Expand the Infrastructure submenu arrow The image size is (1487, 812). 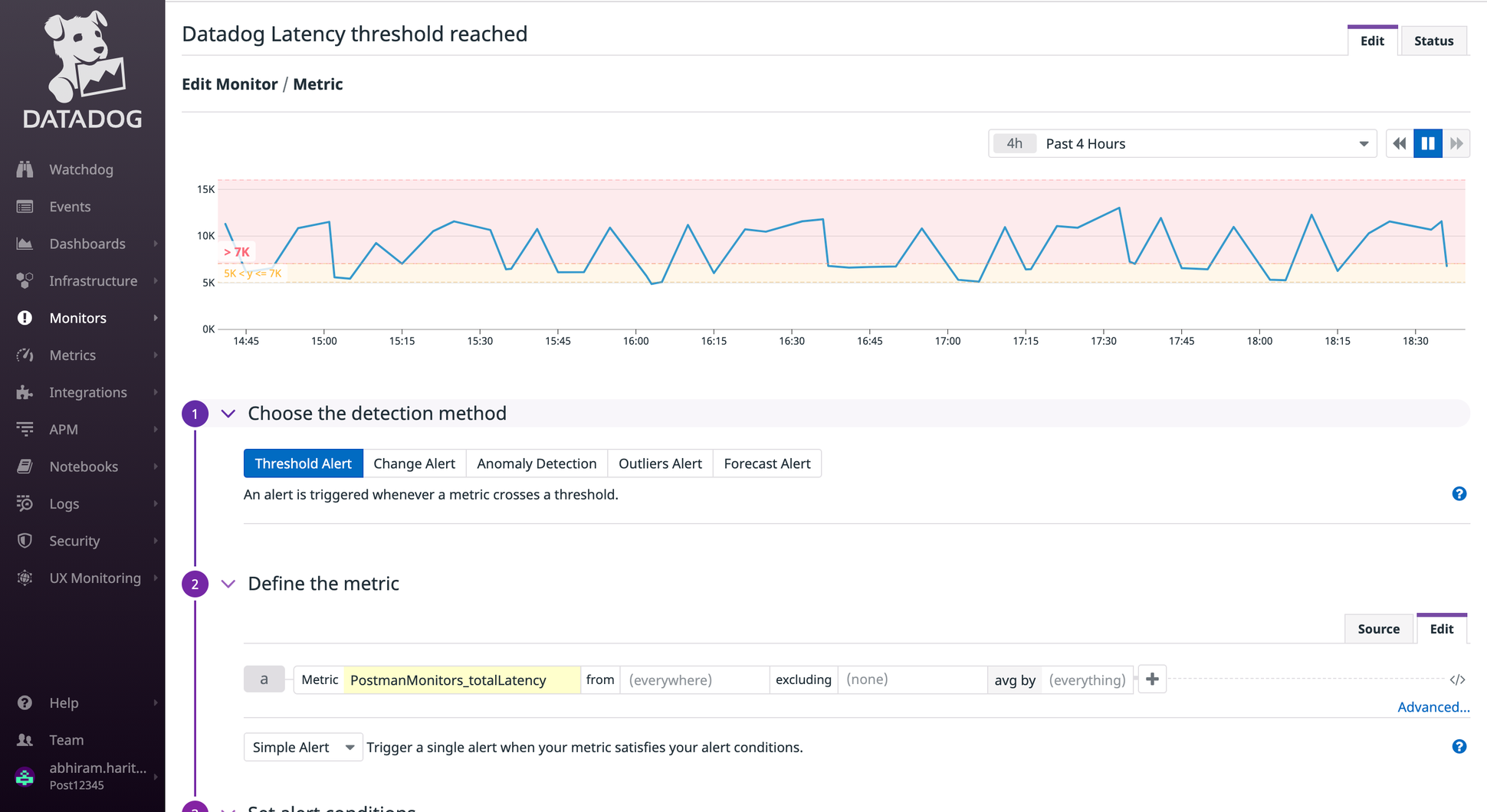pos(156,281)
